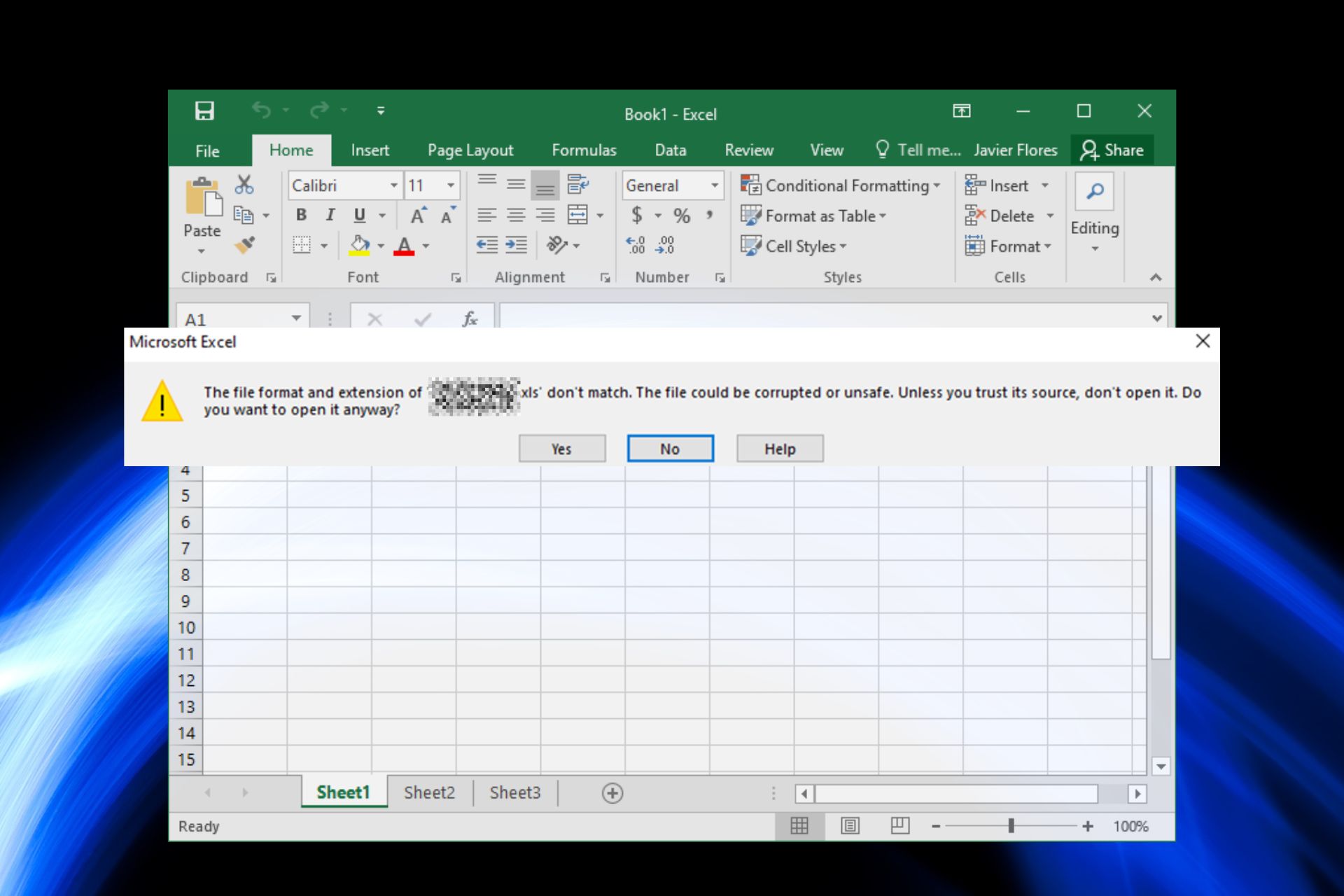Switch to the Review tab
The image size is (1344, 896).
click(749, 150)
